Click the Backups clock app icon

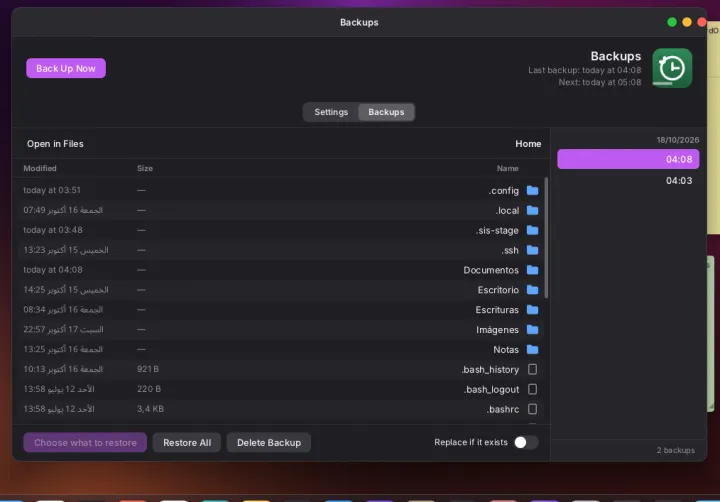click(x=672, y=68)
